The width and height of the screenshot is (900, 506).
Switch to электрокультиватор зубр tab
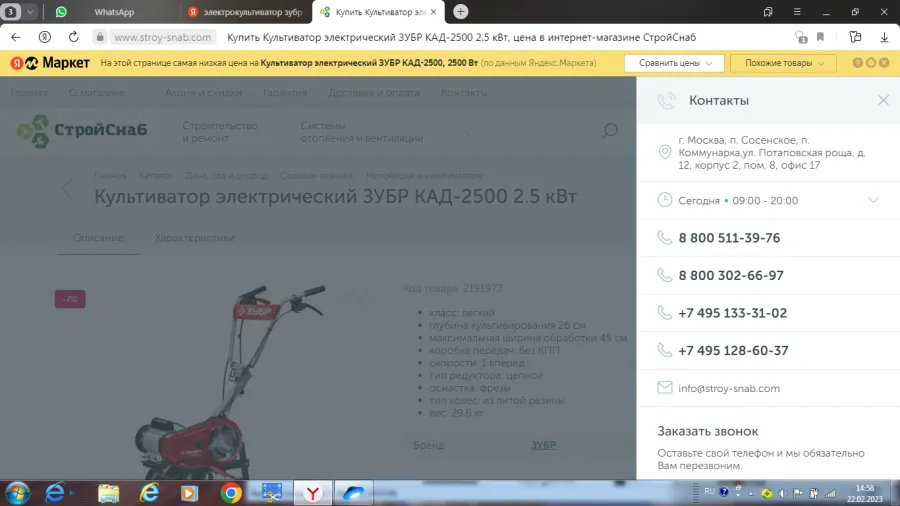246,12
